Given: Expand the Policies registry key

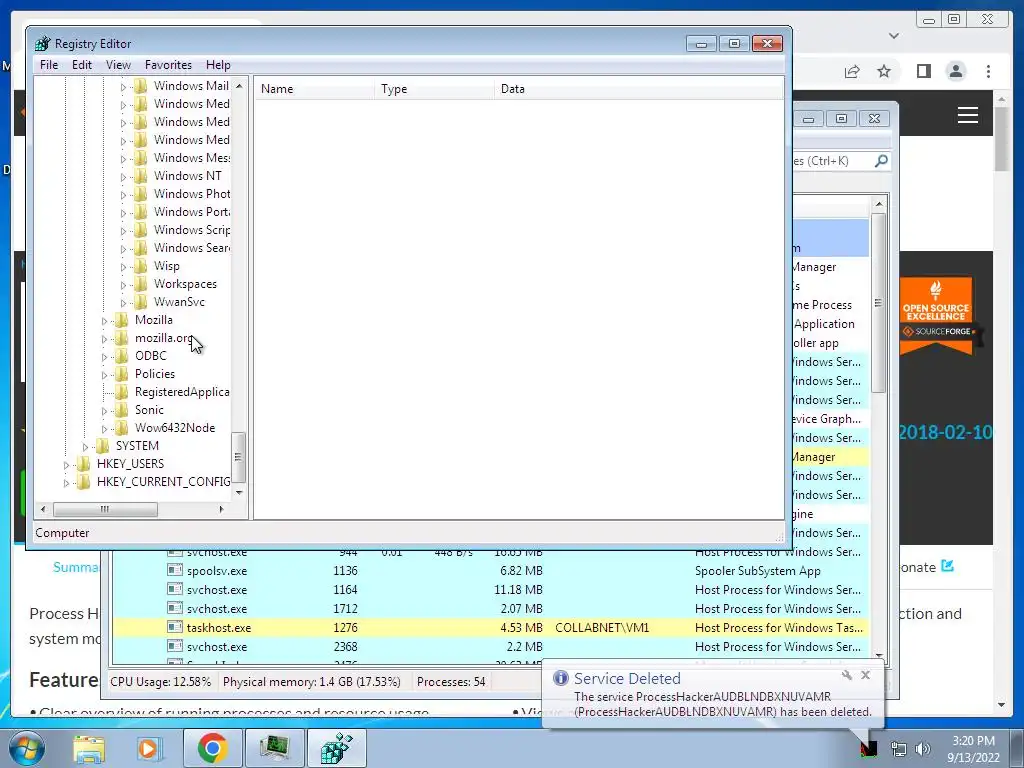Looking at the screenshot, I should [104, 376].
